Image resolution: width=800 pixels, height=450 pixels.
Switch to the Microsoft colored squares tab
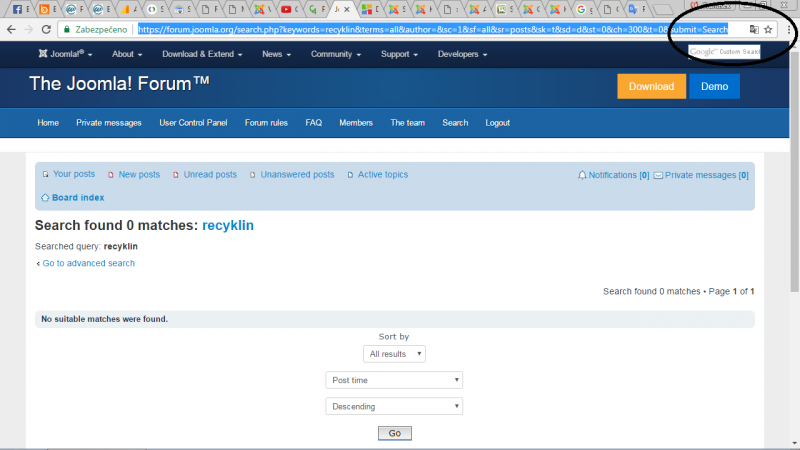[366, 9]
